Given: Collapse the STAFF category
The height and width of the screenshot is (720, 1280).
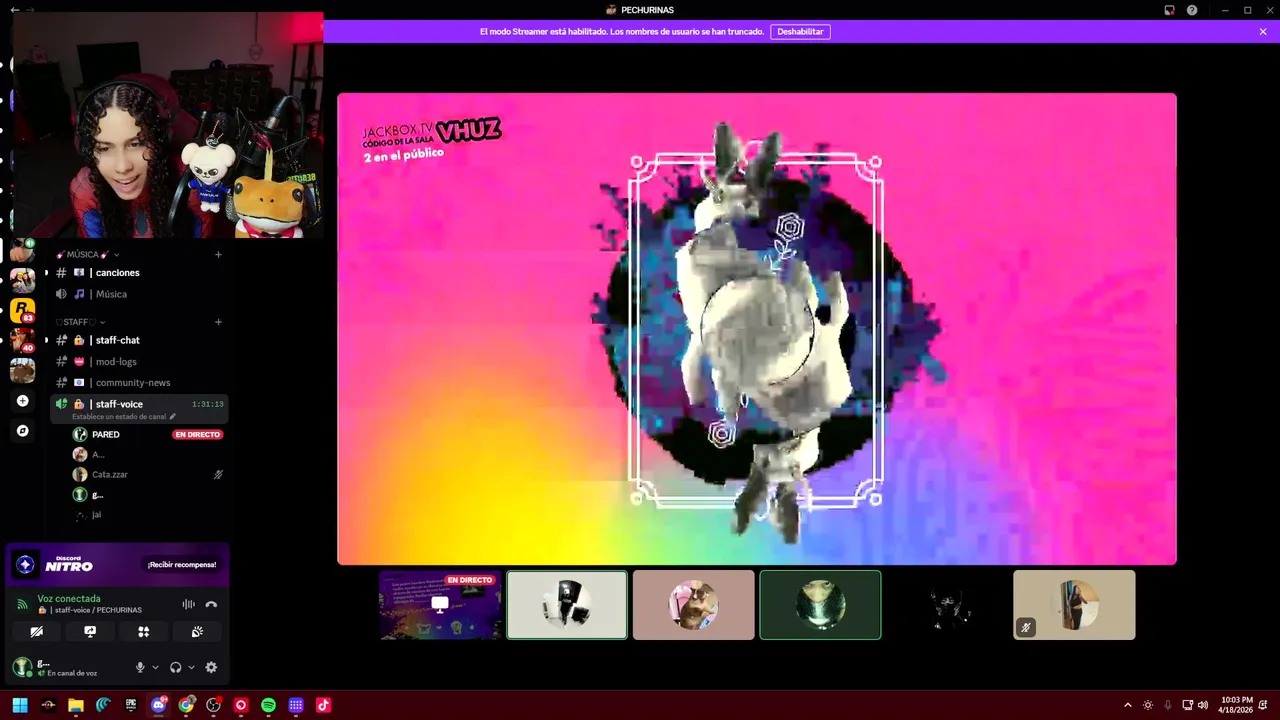Looking at the screenshot, I should tap(80, 322).
